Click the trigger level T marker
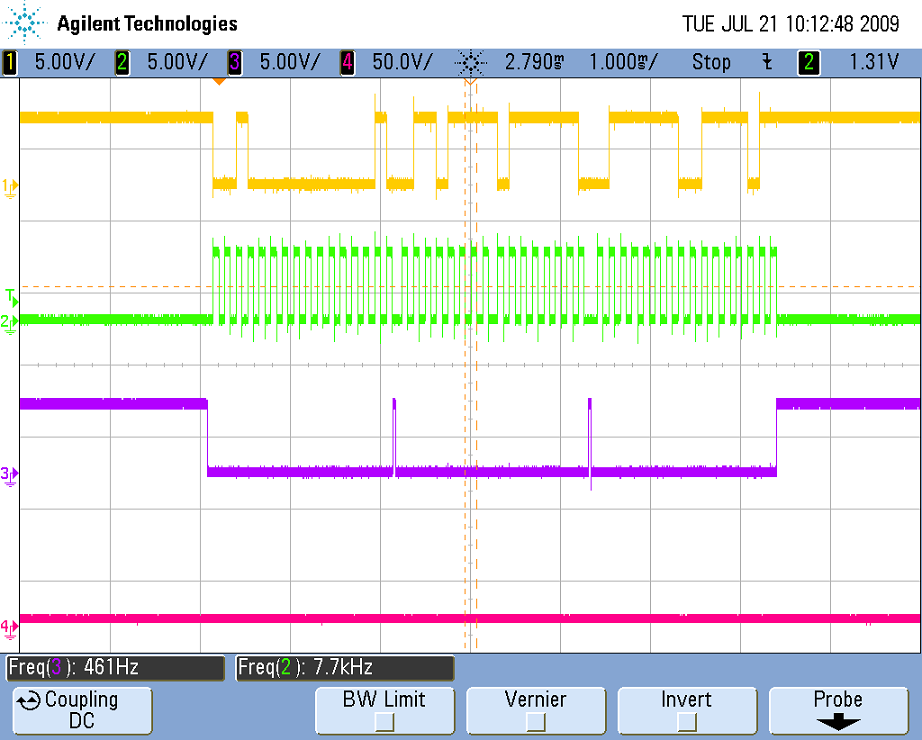 (x=11, y=297)
